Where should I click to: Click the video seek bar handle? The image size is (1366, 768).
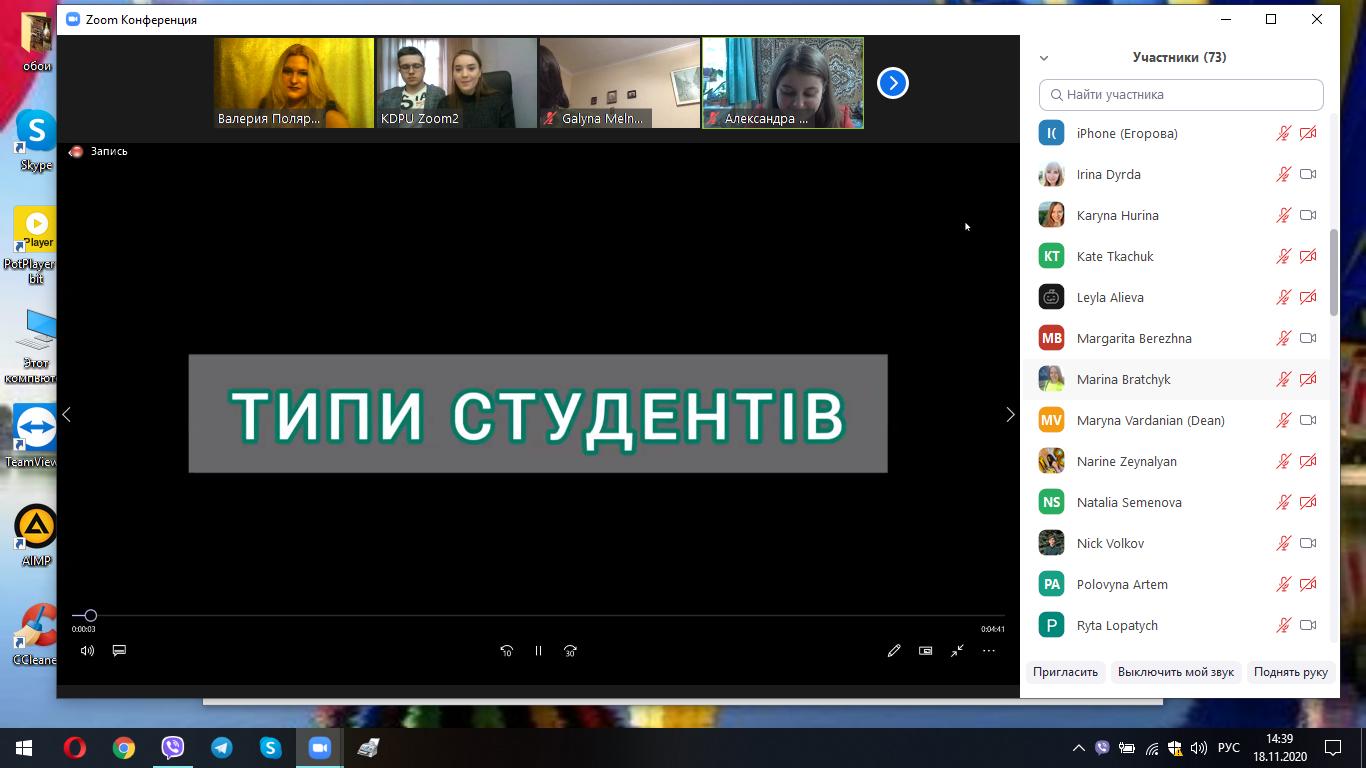pyautogui.click(x=90, y=616)
